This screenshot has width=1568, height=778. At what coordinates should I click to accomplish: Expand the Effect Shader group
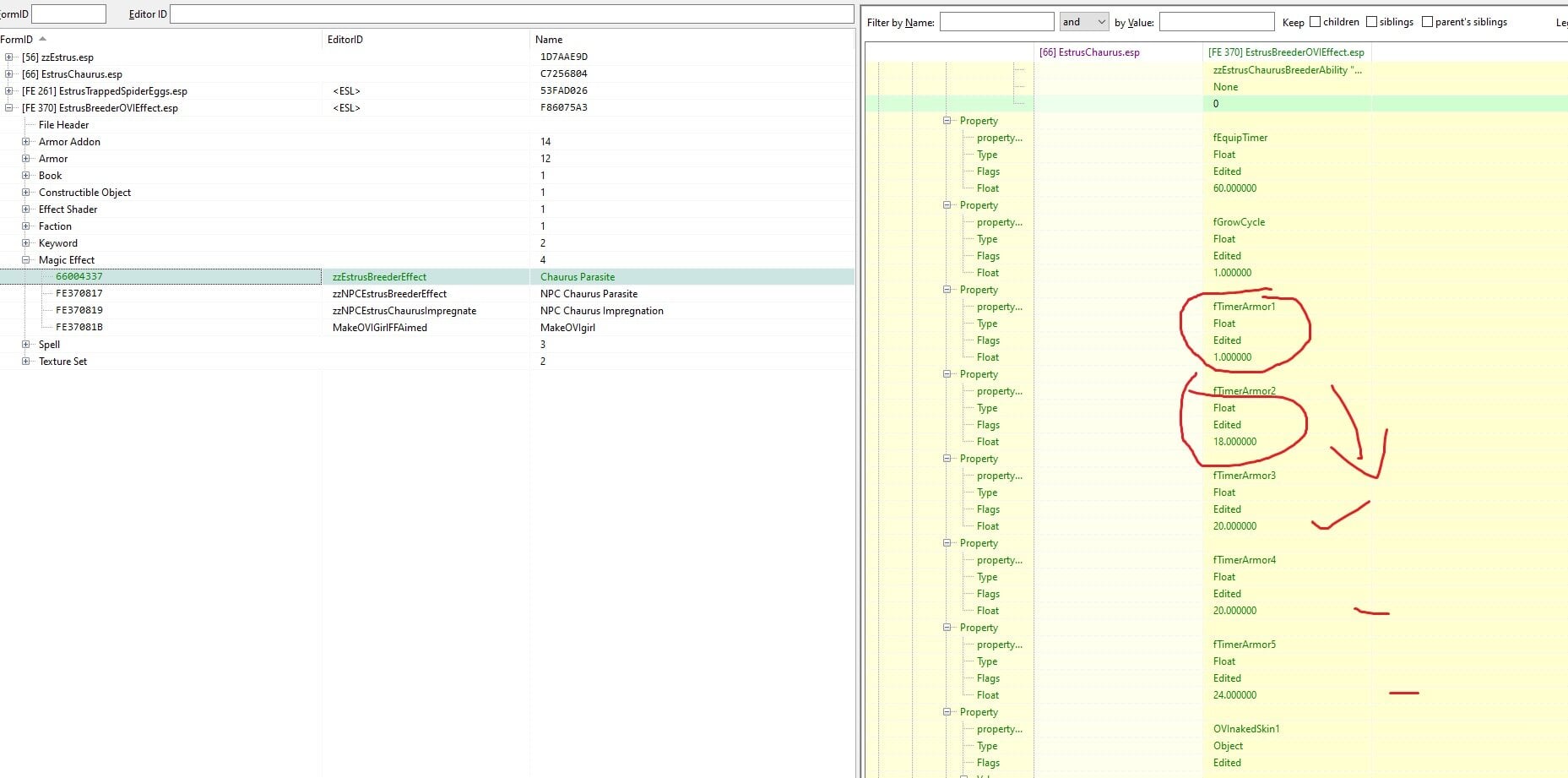pos(25,209)
